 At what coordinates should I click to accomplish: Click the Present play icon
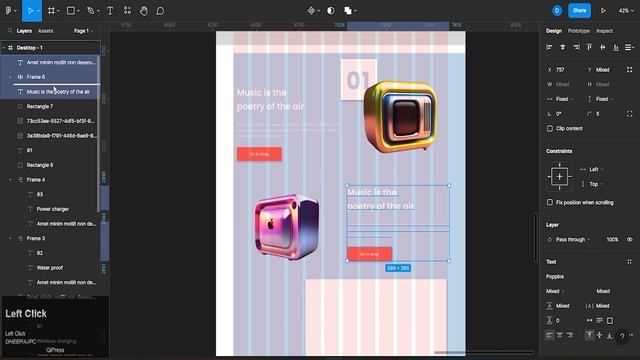coord(603,11)
